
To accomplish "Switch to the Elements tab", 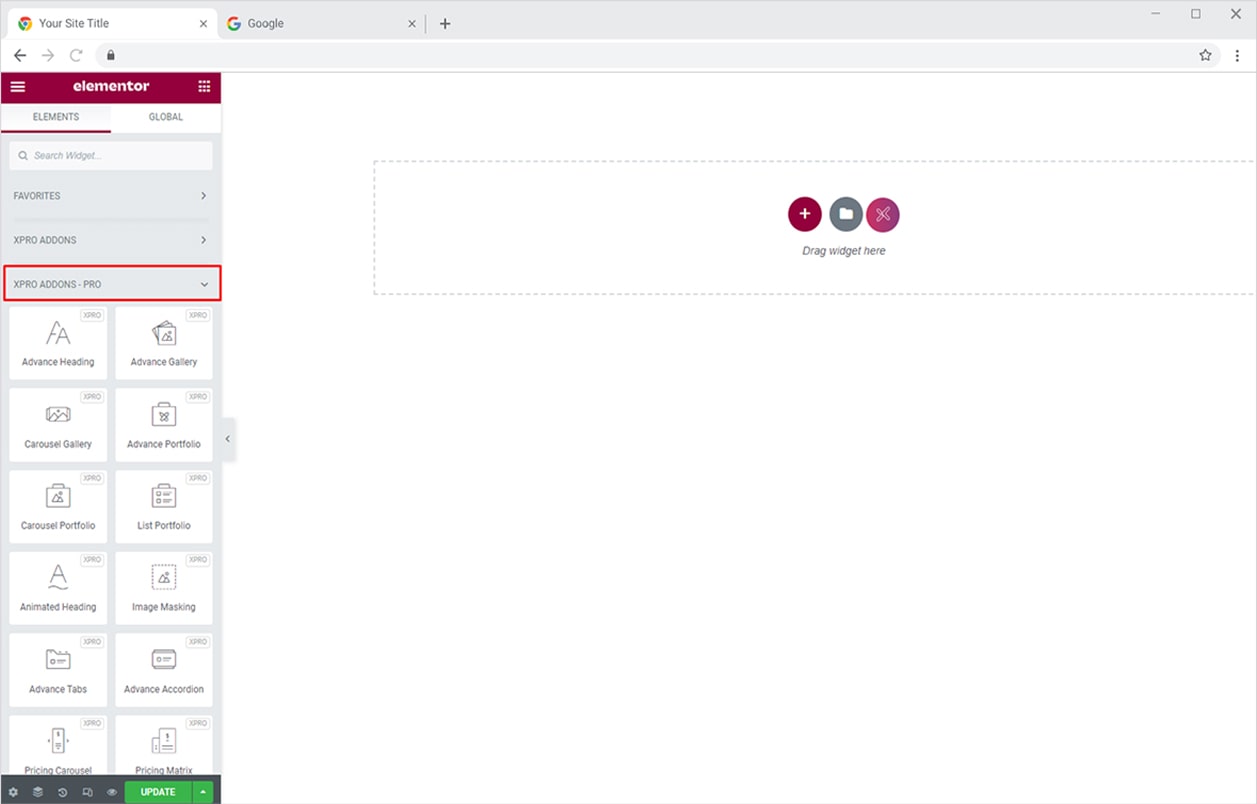I will pyautogui.click(x=56, y=117).
